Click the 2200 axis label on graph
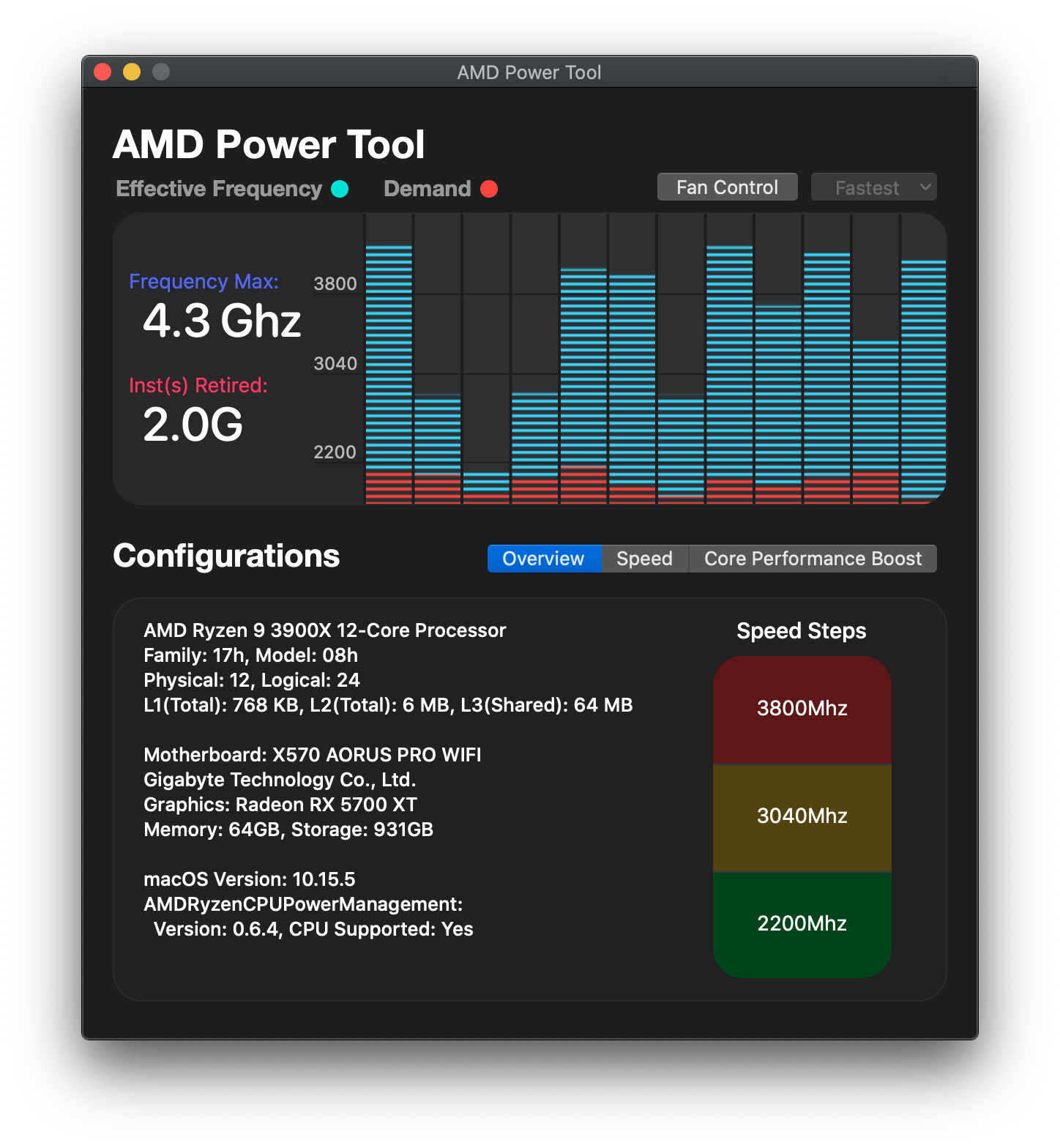This screenshot has width=1060, height=1148. (x=335, y=452)
